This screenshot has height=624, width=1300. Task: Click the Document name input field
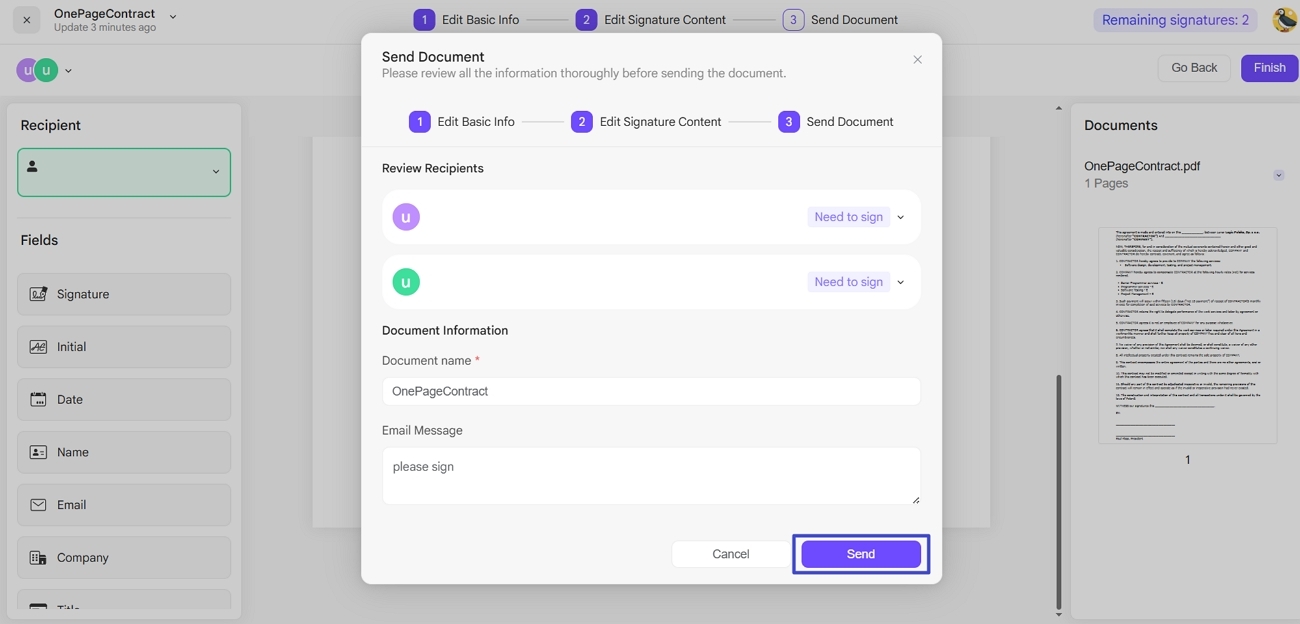point(651,391)
